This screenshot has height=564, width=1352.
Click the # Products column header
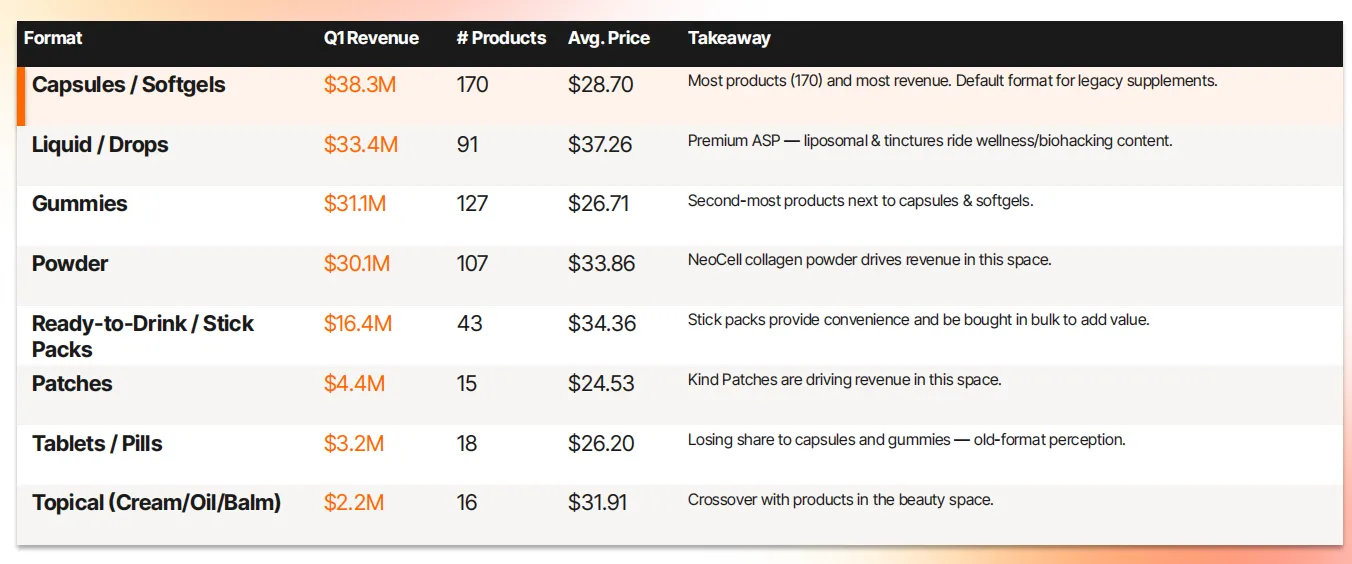(x=501, y=38)
